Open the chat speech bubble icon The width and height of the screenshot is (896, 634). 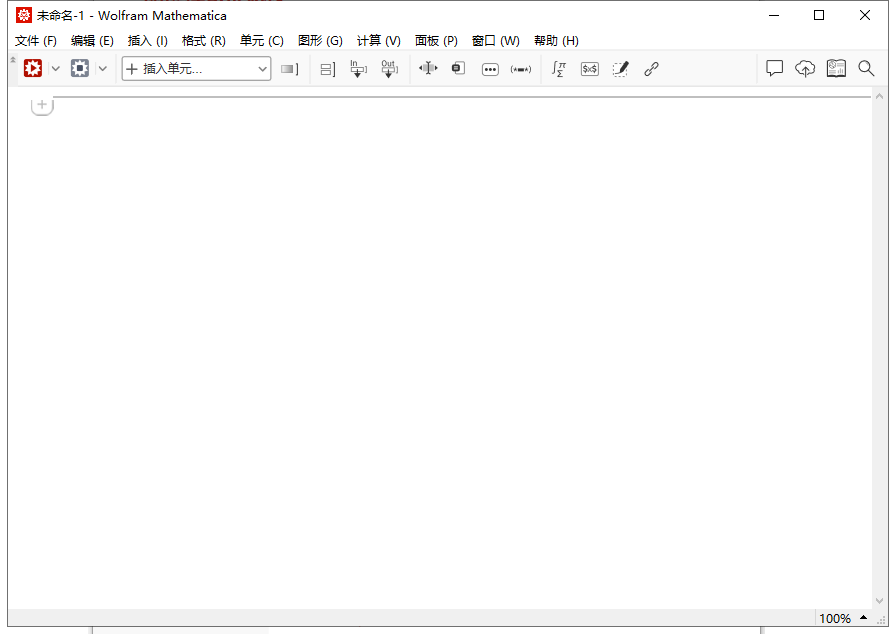(x=774, y=69)
